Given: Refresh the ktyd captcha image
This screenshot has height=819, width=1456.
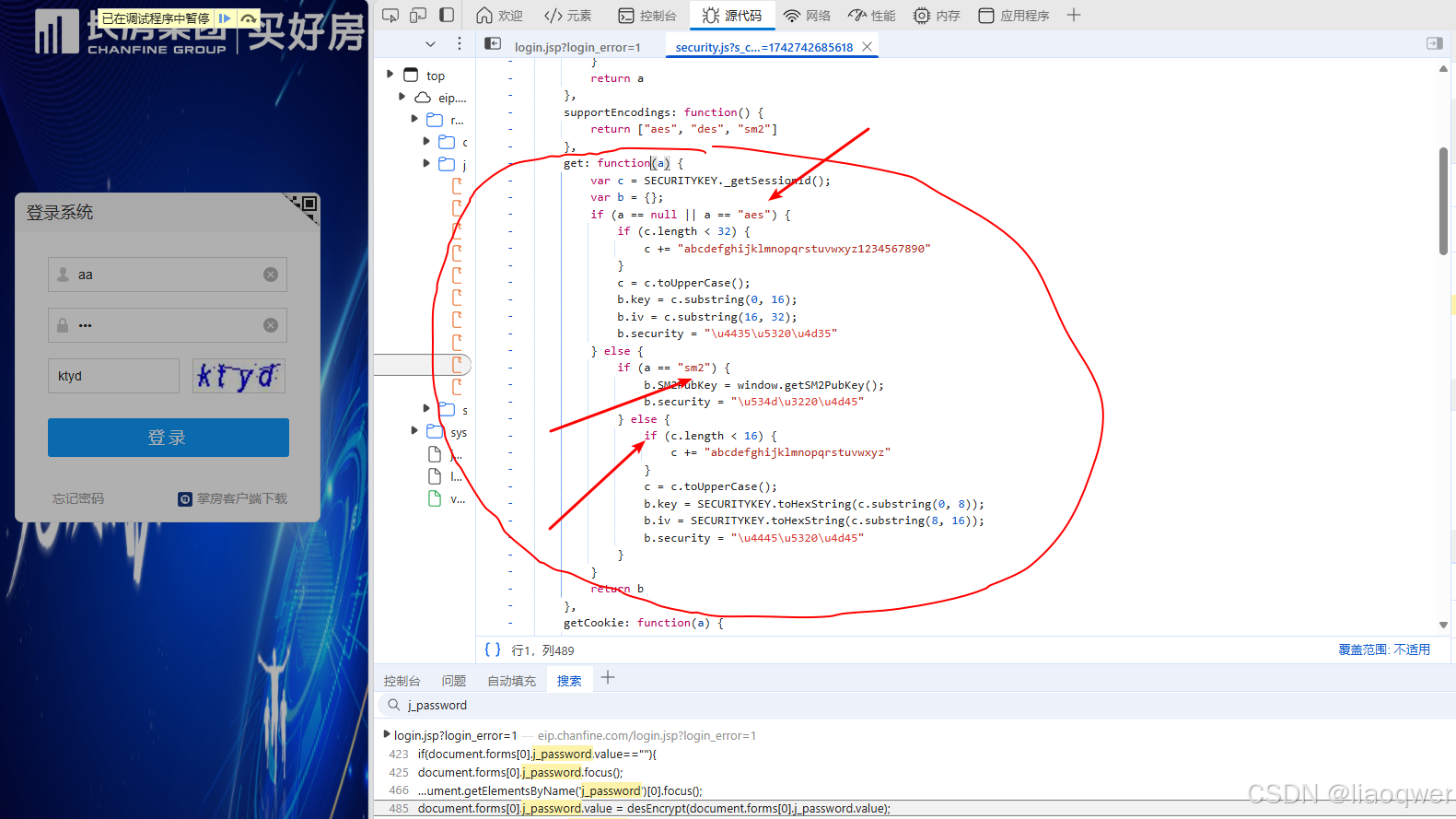Looking at the screenshot, I should [x=239, y=376].
